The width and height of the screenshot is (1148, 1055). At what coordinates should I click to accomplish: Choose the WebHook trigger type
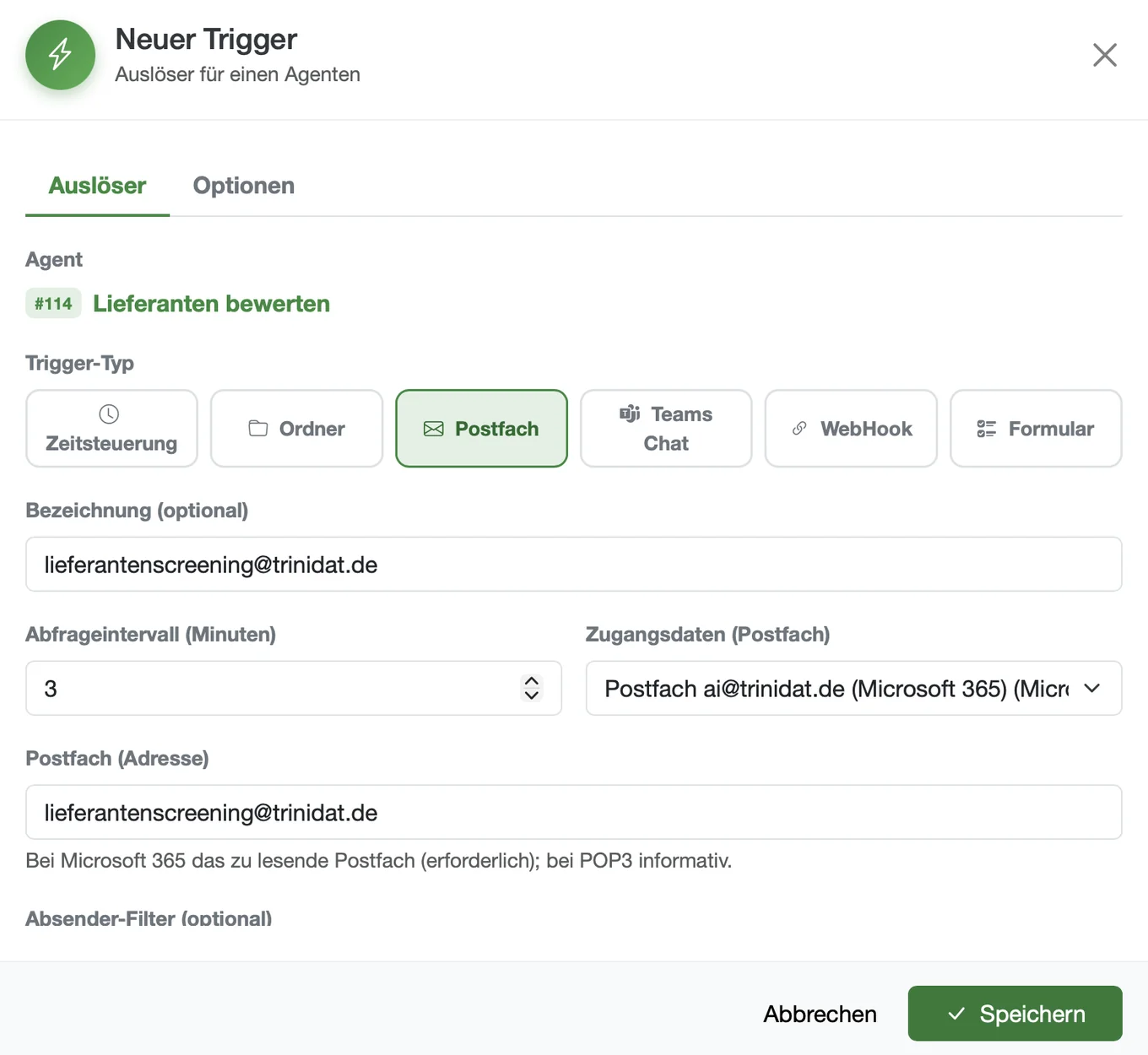[851, 428]
